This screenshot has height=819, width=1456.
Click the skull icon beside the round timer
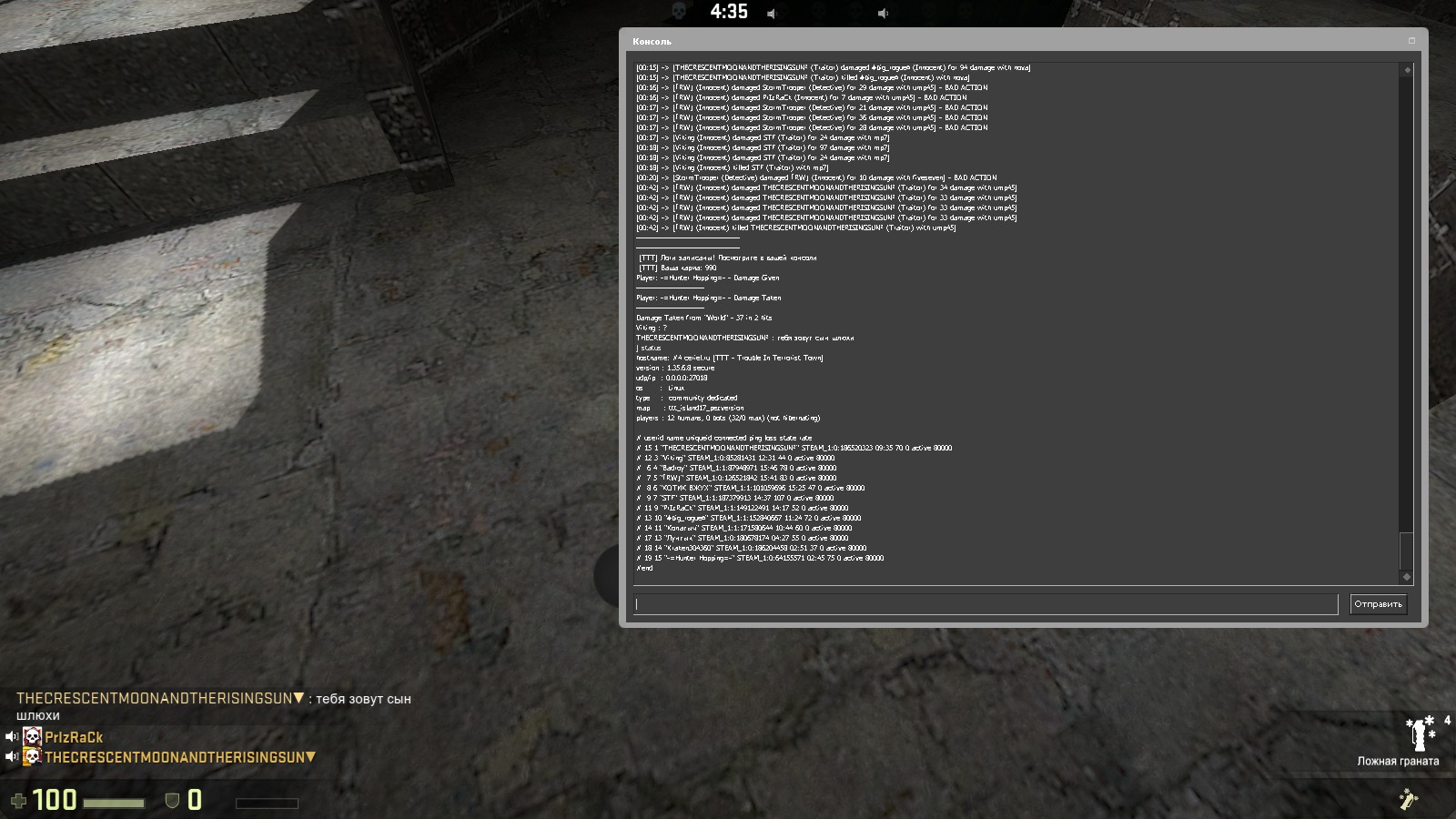pos(678,11)
